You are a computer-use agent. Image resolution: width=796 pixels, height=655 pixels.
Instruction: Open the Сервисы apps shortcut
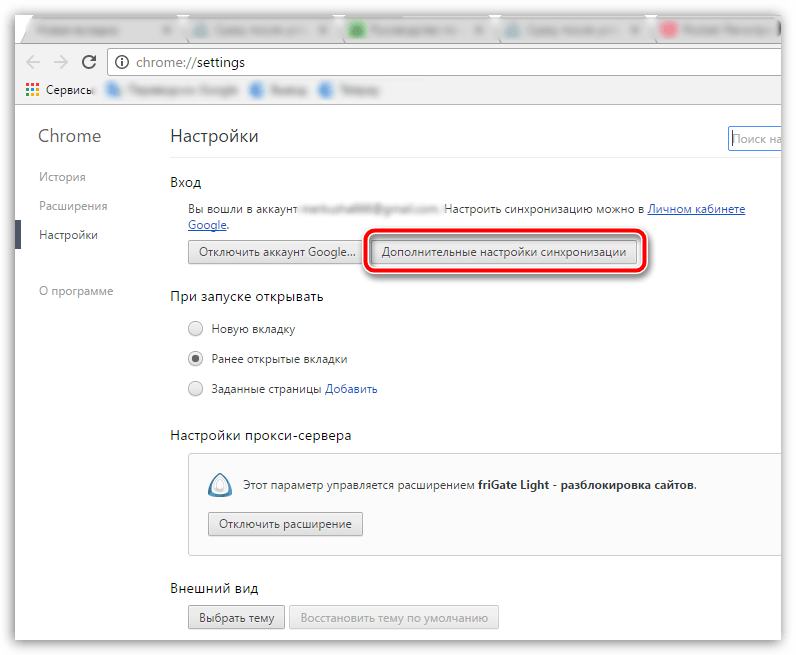coord(59,90)
